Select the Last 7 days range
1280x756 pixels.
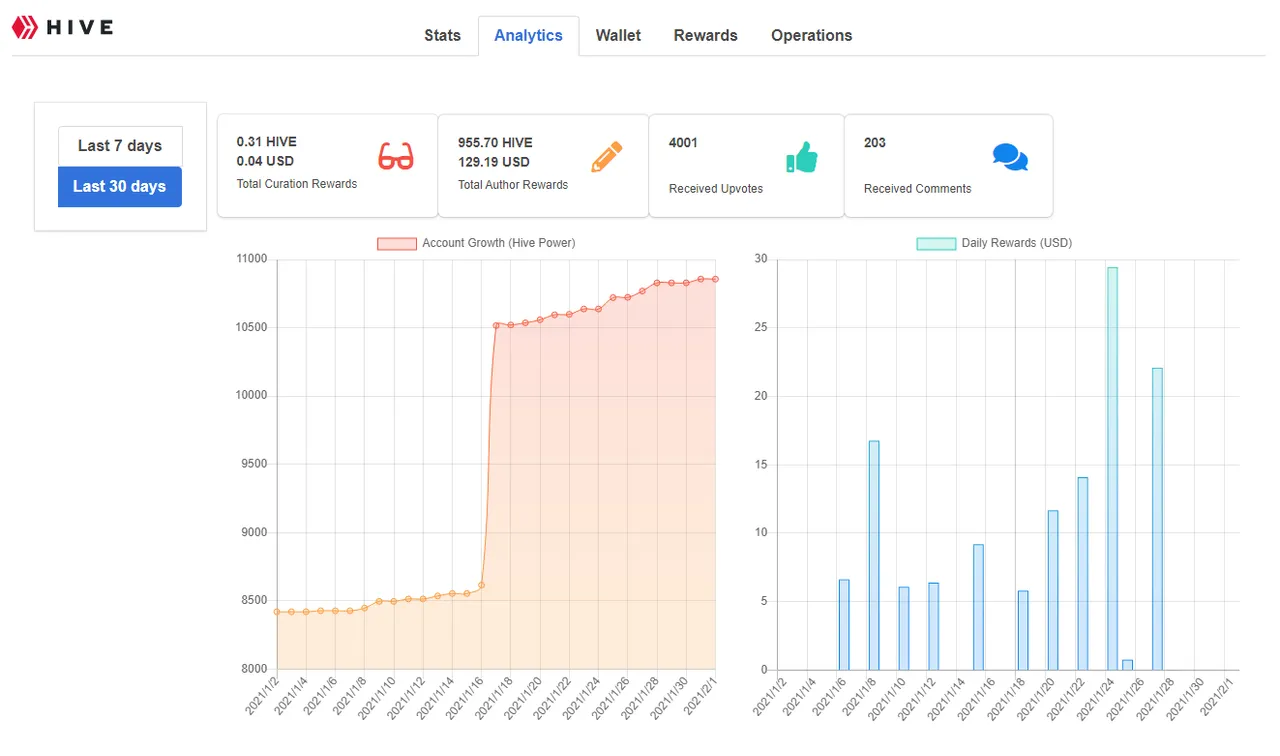tap(120, 146)
